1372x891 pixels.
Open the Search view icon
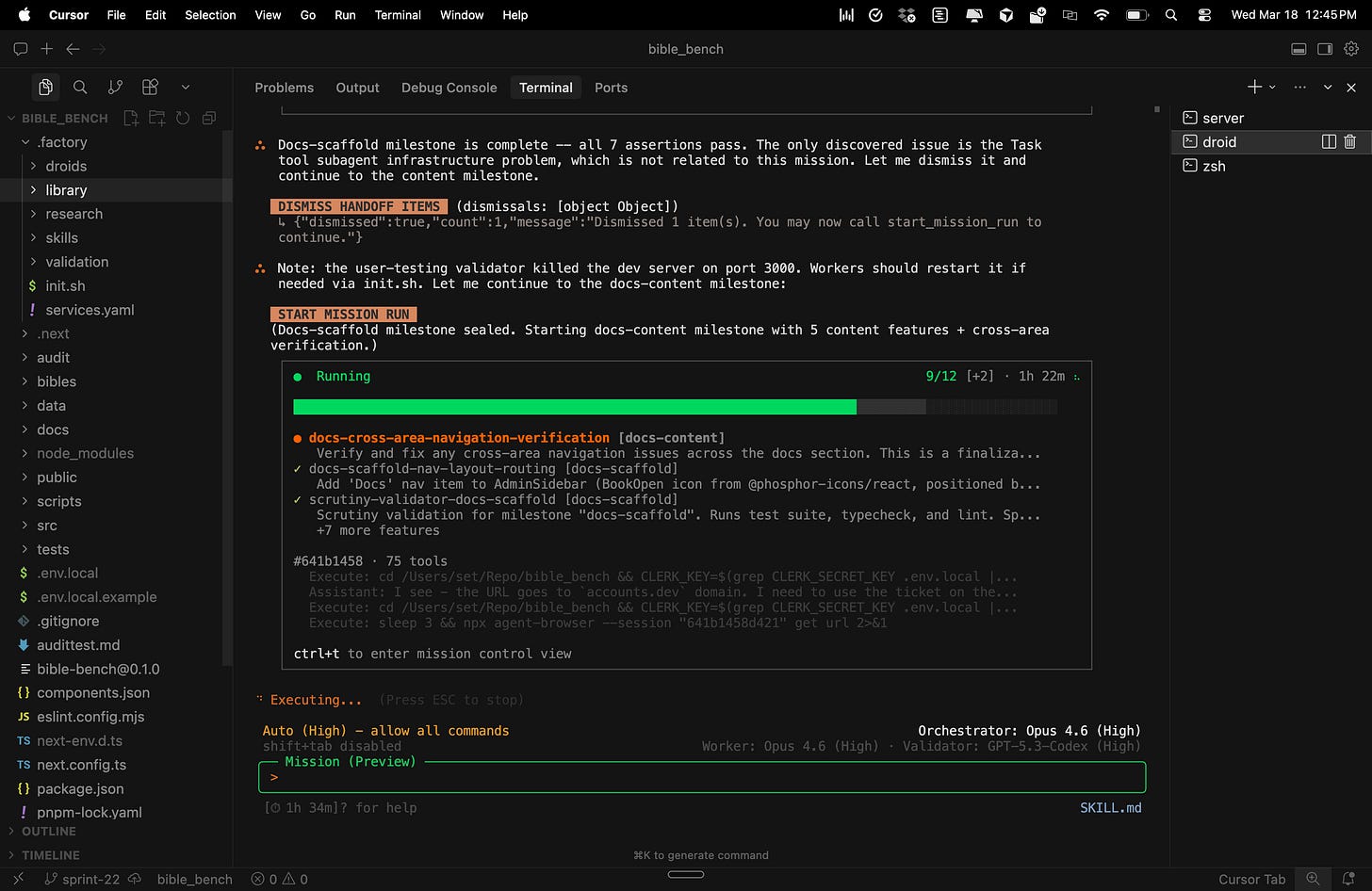80,87
